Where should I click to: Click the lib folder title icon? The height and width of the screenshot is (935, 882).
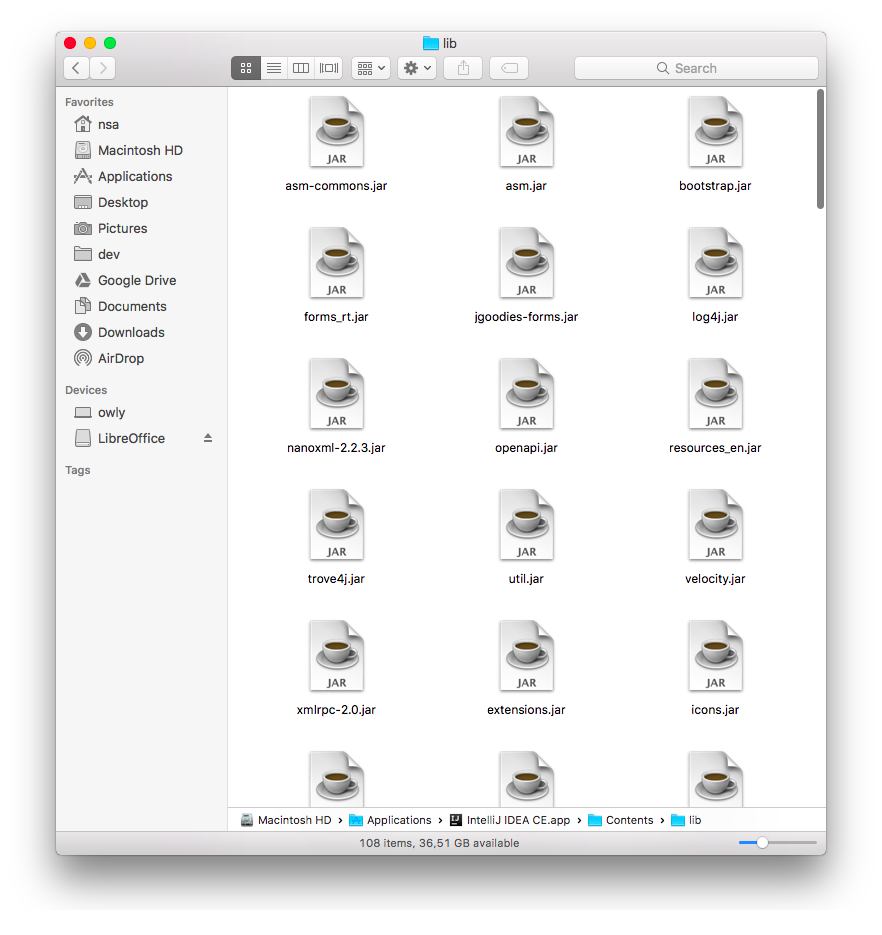[431, 43]
